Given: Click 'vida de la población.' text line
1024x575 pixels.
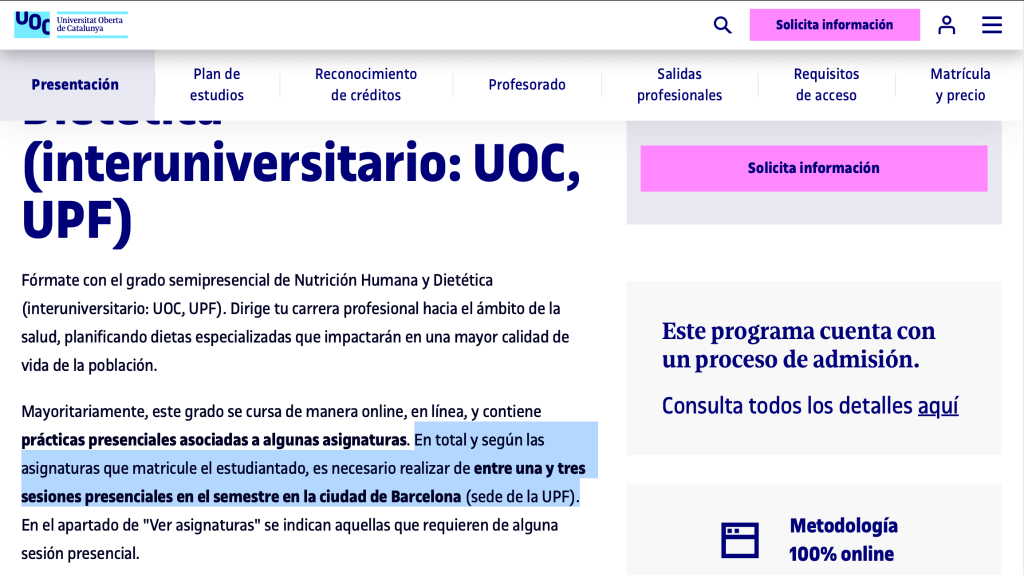Looking at the screenshot, I should click(89, 365).
